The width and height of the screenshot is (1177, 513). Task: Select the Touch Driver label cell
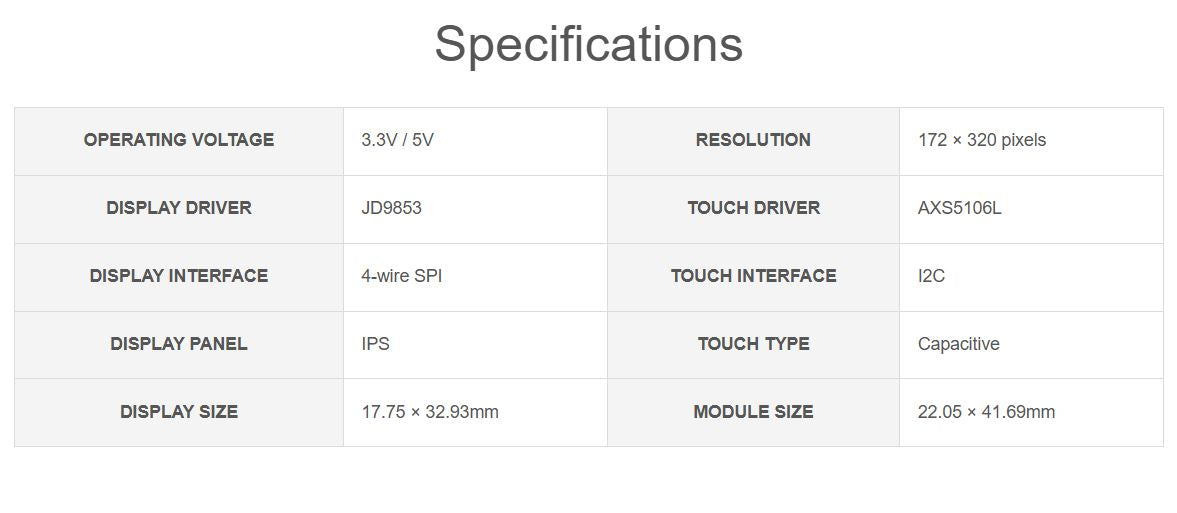pyautogui.click(x=753, y=208)
